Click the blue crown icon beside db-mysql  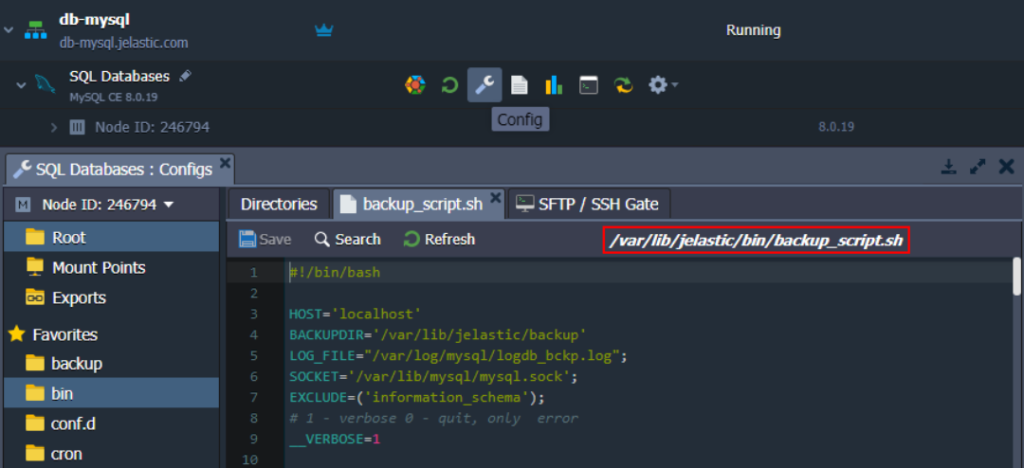[x=324, y=30]
